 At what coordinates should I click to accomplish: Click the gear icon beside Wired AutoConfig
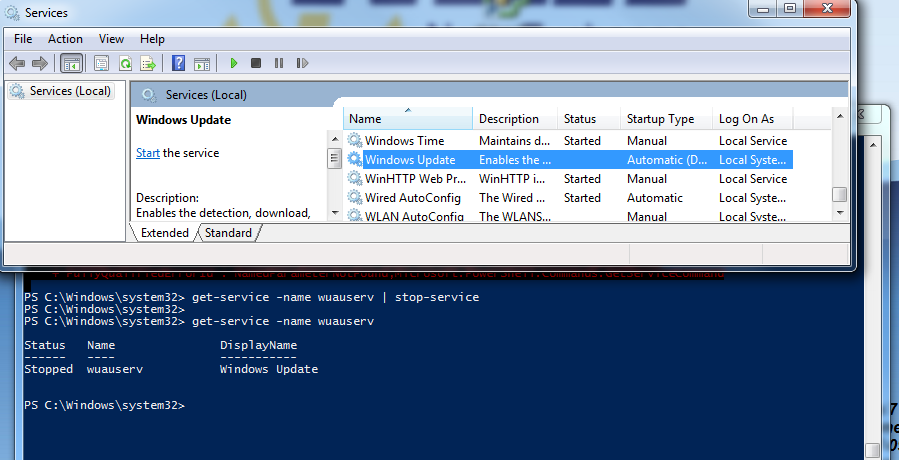point(355,197)
